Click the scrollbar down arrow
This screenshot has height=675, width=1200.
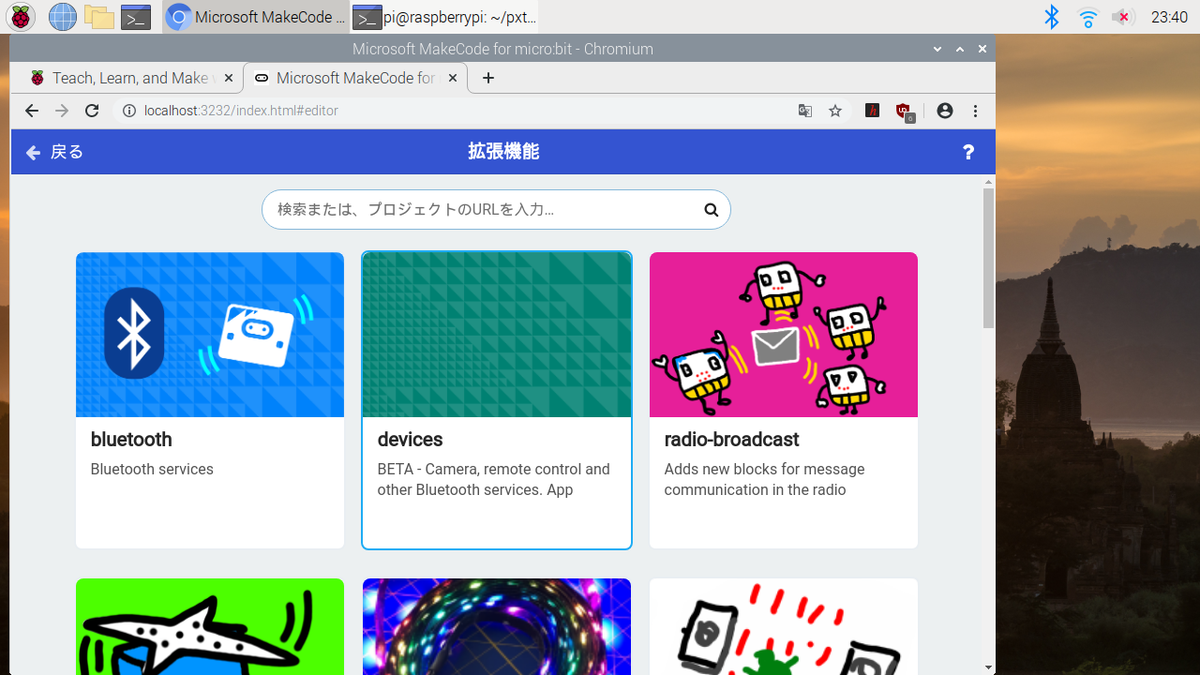coord(989,666)
